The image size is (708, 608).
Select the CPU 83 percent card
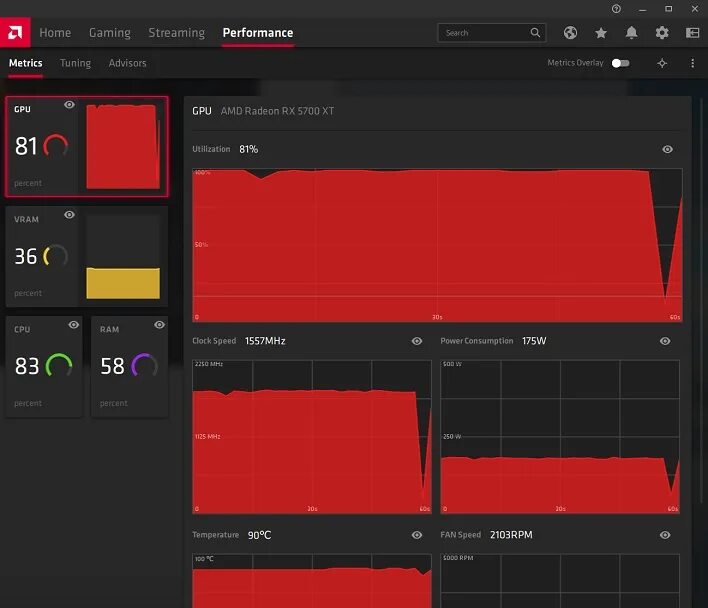44,367
